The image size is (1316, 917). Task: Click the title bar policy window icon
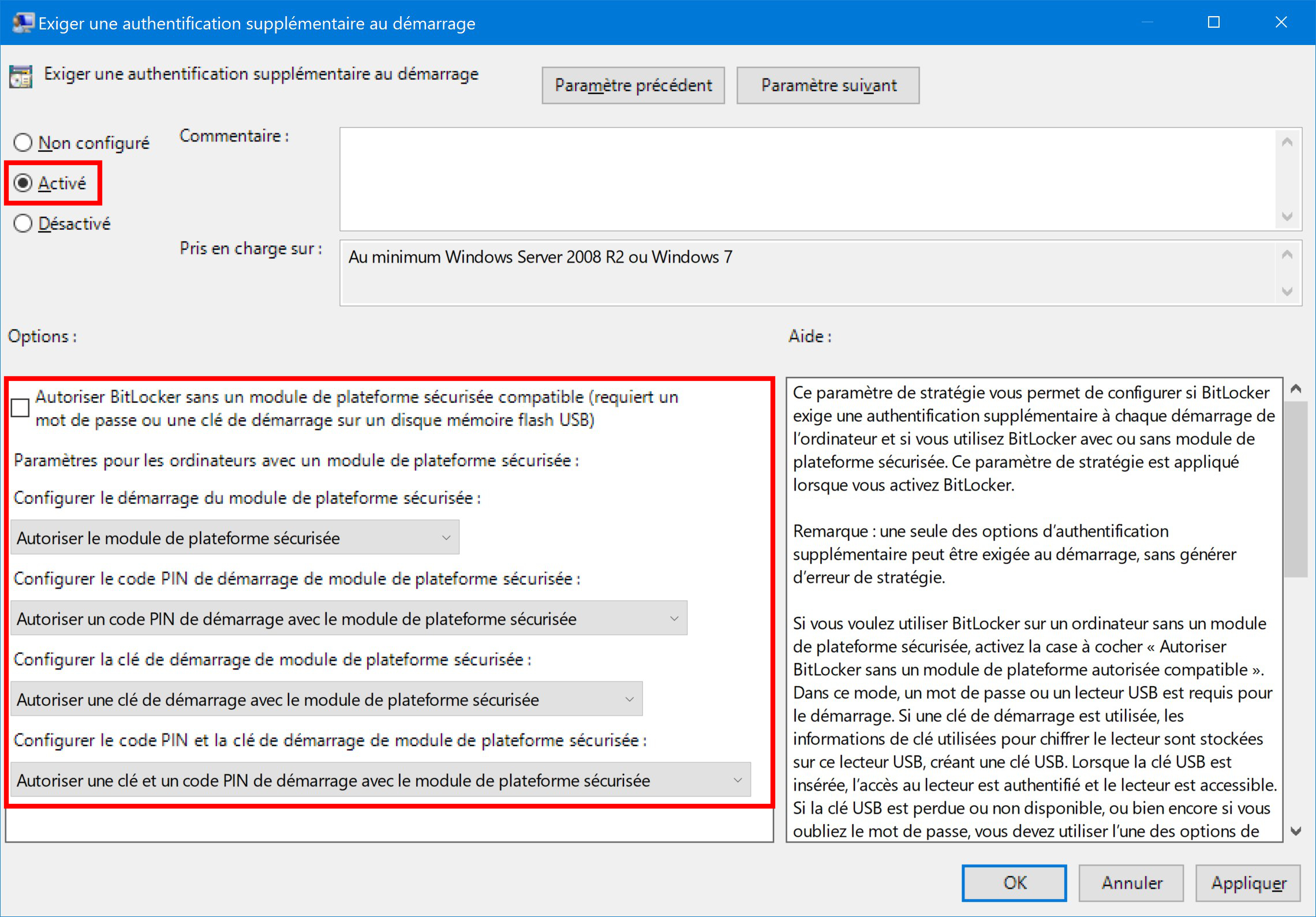[23, 23]
